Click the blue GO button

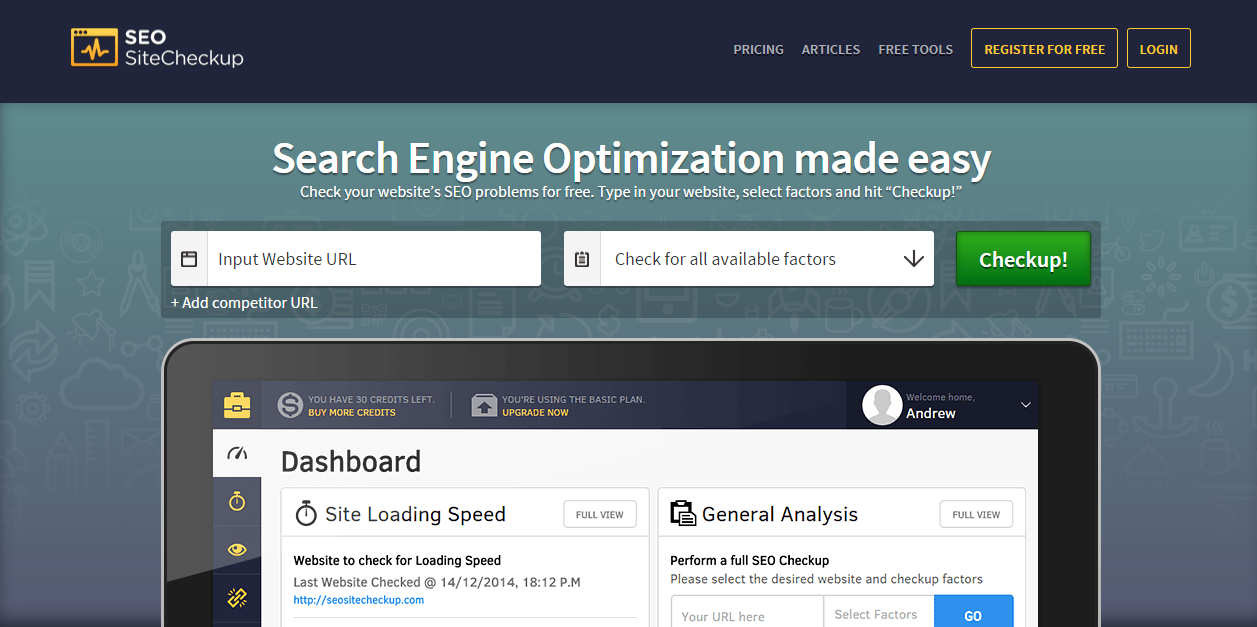[x=973, y=611]
